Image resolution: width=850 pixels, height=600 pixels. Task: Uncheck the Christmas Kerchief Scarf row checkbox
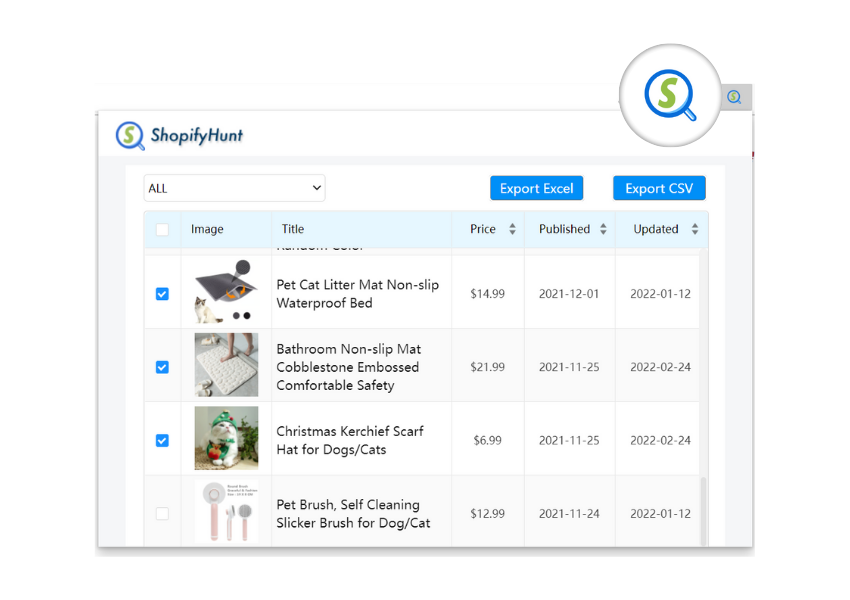(162, 441)
